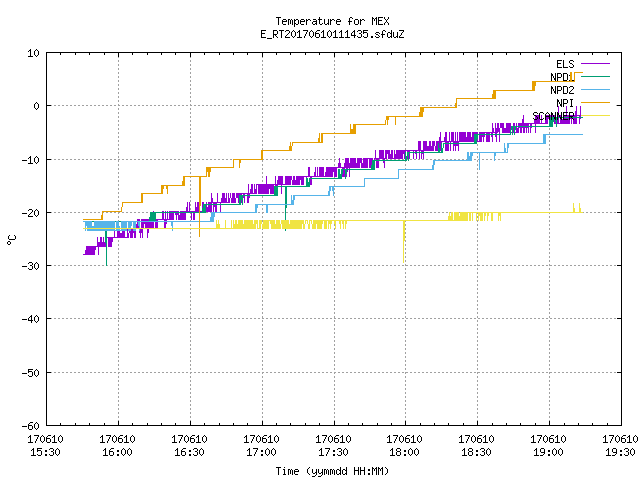640x480 pixels.
Task: Click the x-axis time label 18:30
Action: coord(476,452)
